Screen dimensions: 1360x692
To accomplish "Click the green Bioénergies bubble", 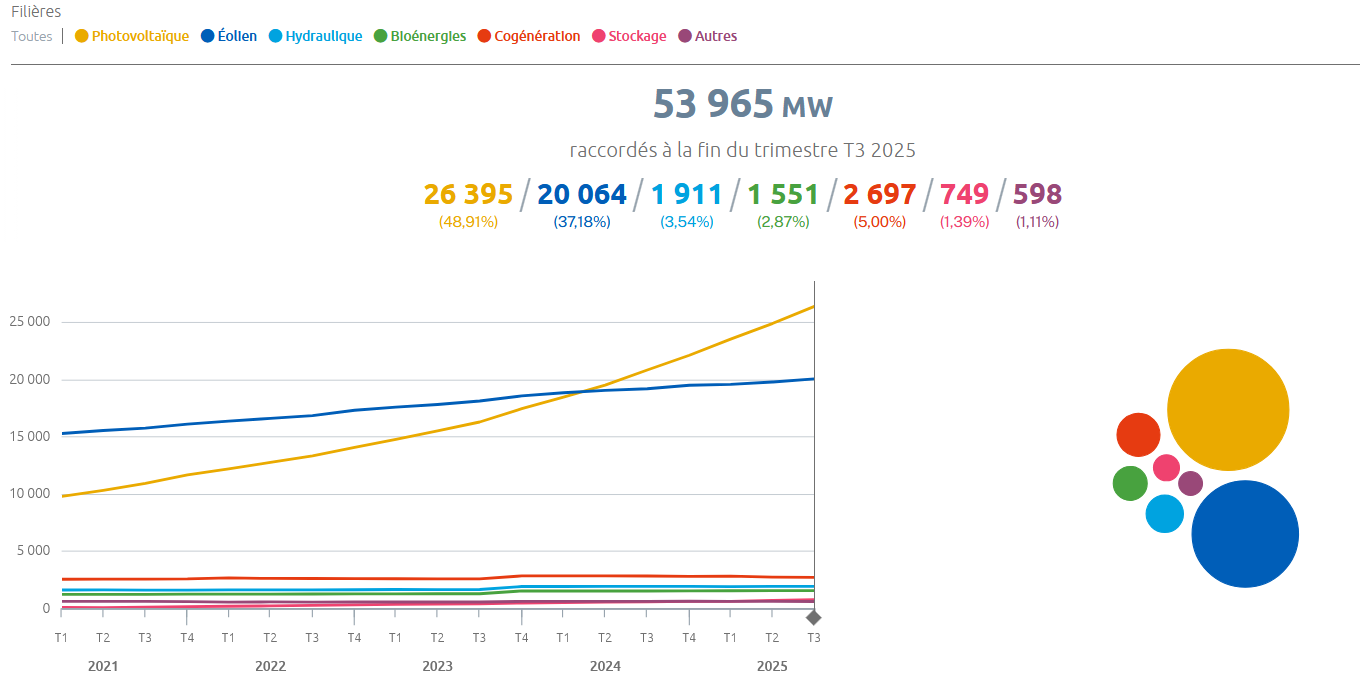I will coord(1130,484).
